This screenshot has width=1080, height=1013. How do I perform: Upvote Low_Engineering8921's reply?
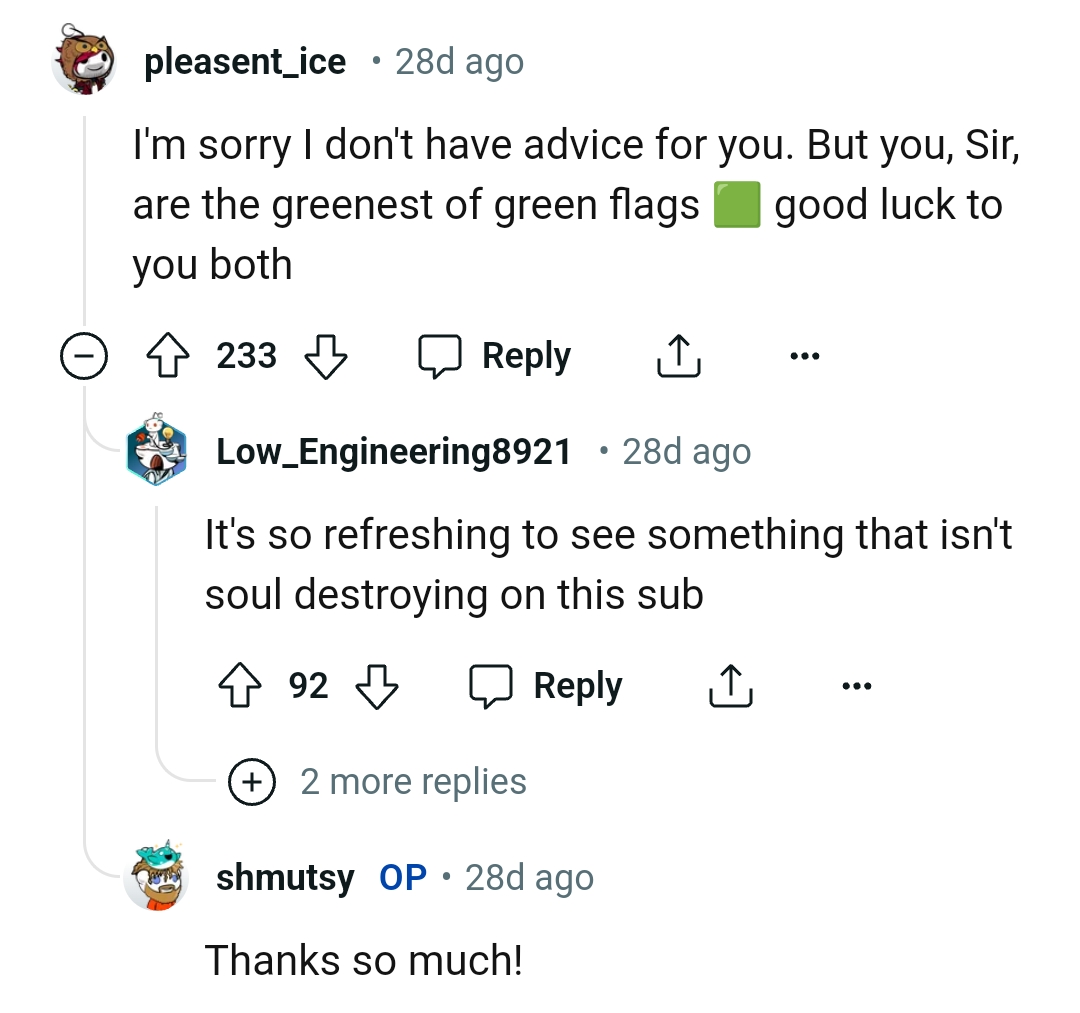(x=238, y=686)
